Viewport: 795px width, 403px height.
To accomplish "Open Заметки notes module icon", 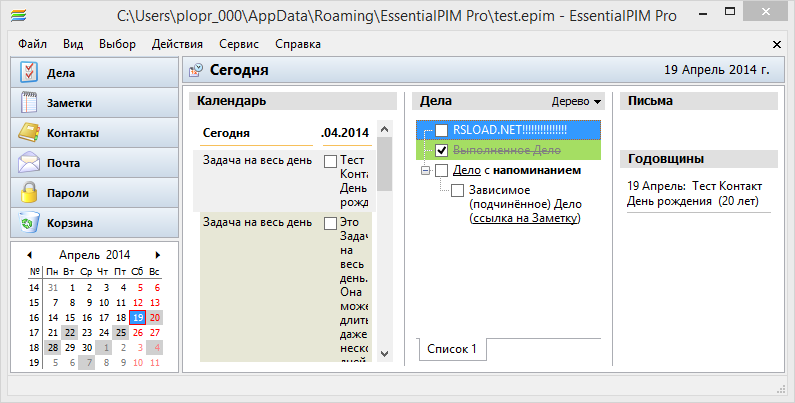I will tap(29, 103).
